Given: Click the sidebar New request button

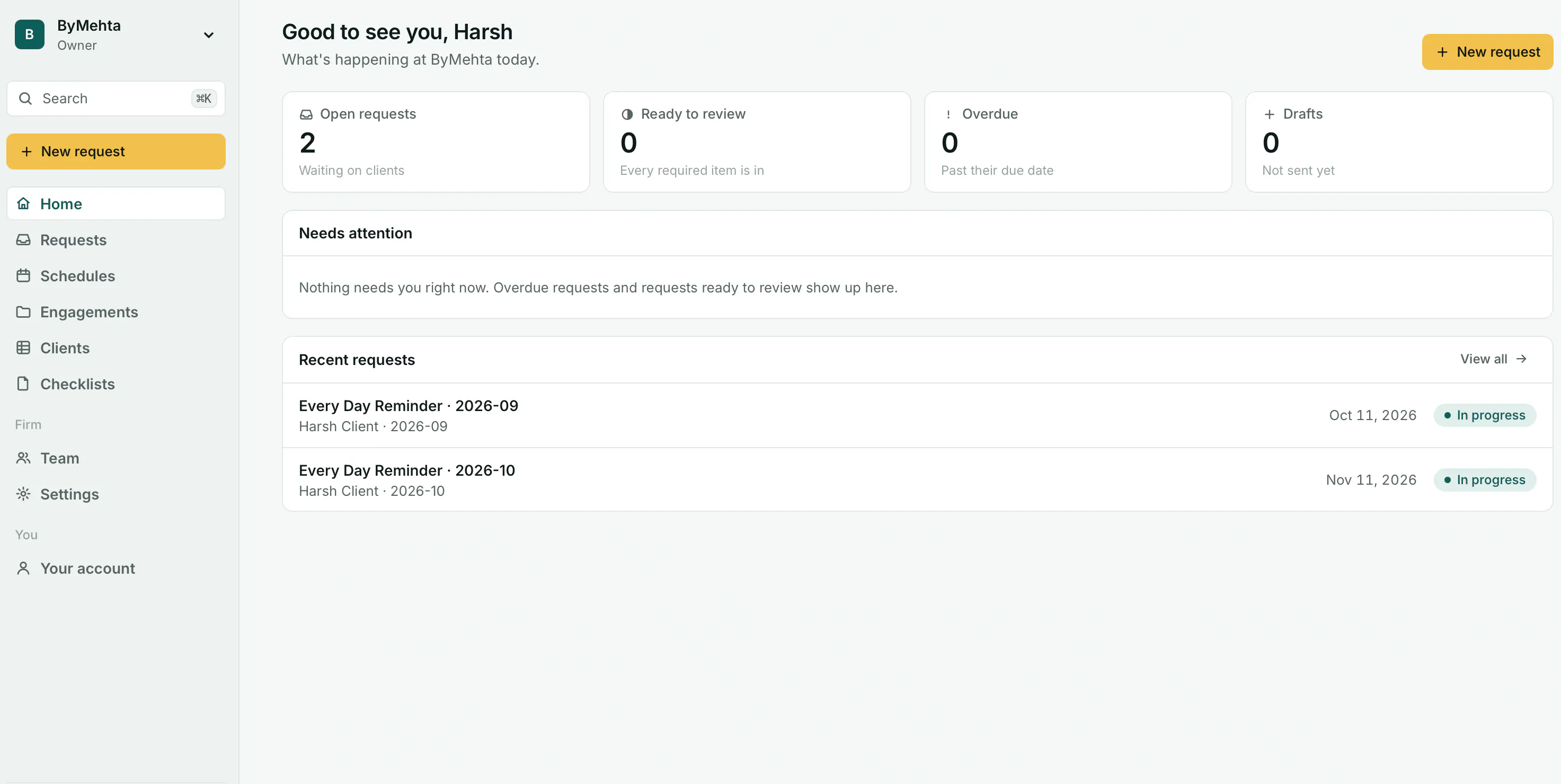Looking at the screenshot, I should 116,152.
